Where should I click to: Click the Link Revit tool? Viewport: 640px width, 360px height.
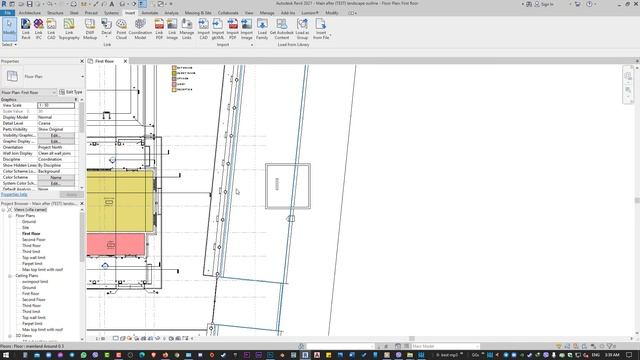[26, 29]
